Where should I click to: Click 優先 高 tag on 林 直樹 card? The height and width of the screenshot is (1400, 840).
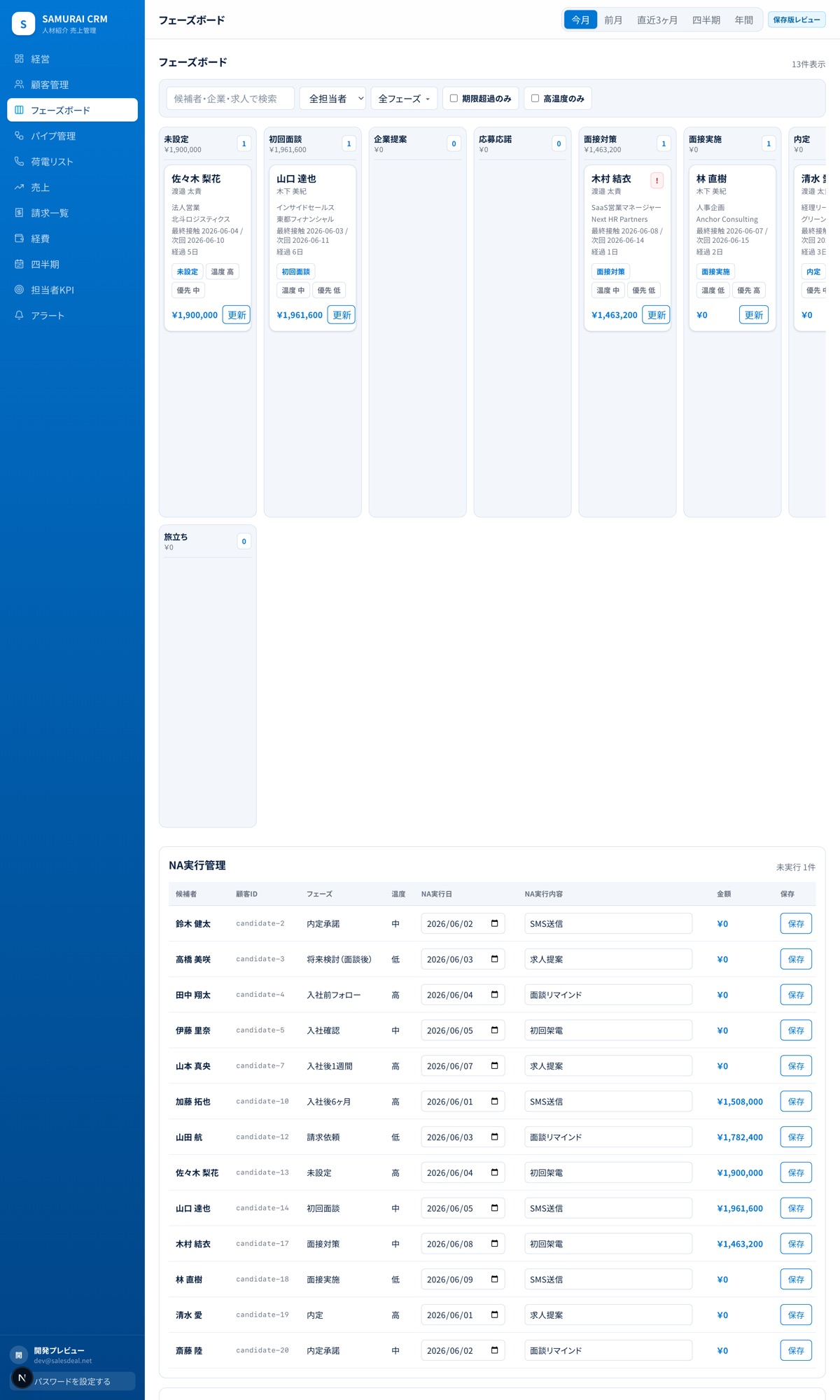(748, 290)
